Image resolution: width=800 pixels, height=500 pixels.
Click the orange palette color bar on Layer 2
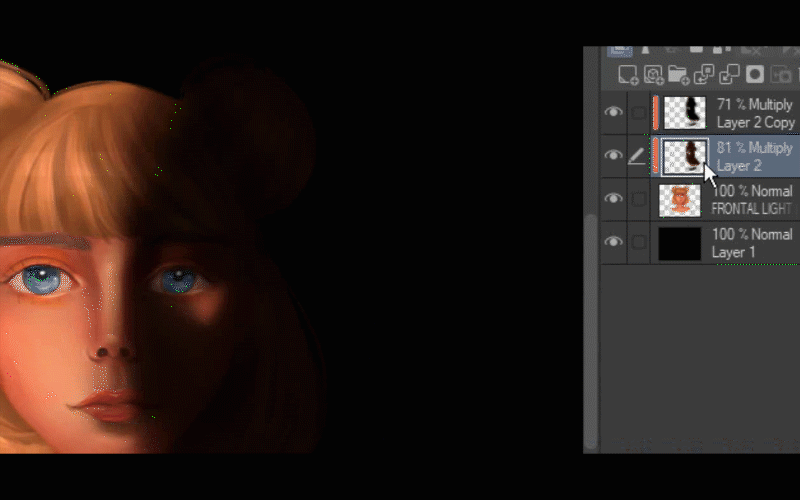click(656, 156)
